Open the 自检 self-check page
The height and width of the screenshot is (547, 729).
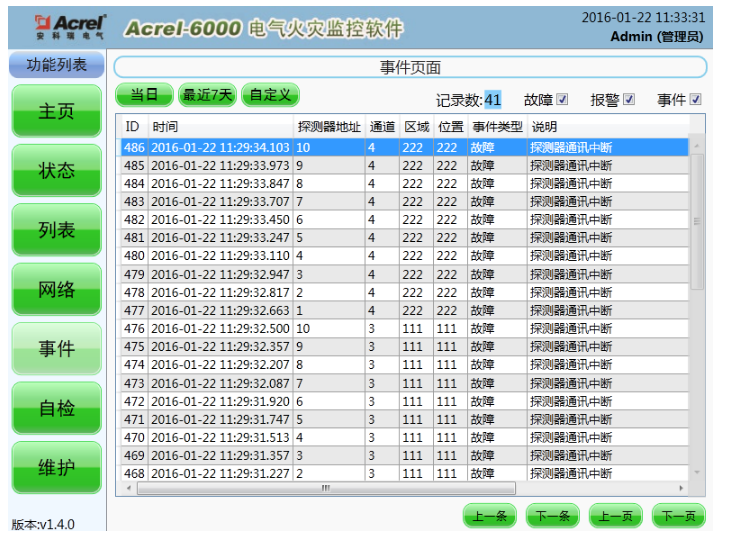(x=57, y=409)
